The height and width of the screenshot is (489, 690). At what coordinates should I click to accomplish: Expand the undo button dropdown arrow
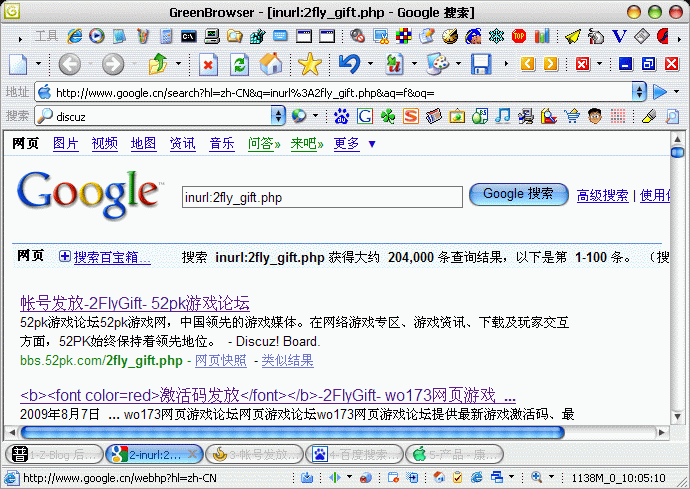point(370,64)
